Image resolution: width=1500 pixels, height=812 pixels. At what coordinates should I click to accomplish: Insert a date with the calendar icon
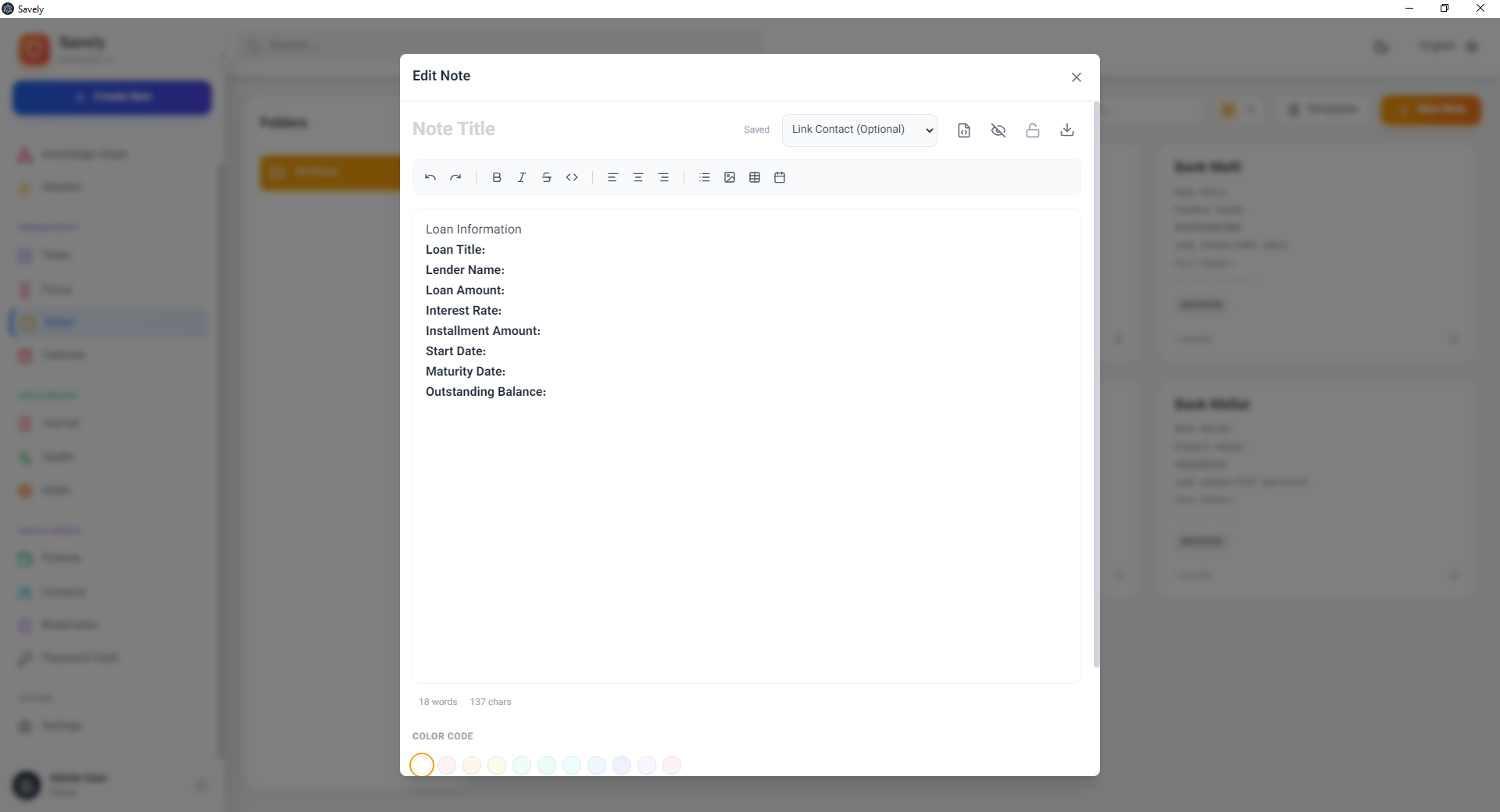pyautogui.click(x=780, y=178)
